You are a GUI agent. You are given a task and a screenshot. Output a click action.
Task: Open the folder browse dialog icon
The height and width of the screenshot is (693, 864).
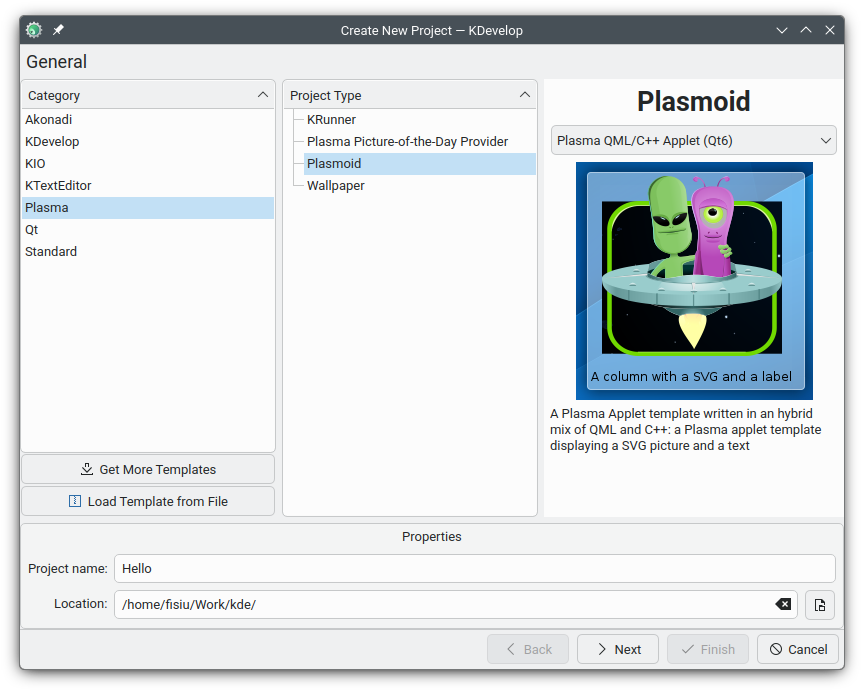click(820, 604)
